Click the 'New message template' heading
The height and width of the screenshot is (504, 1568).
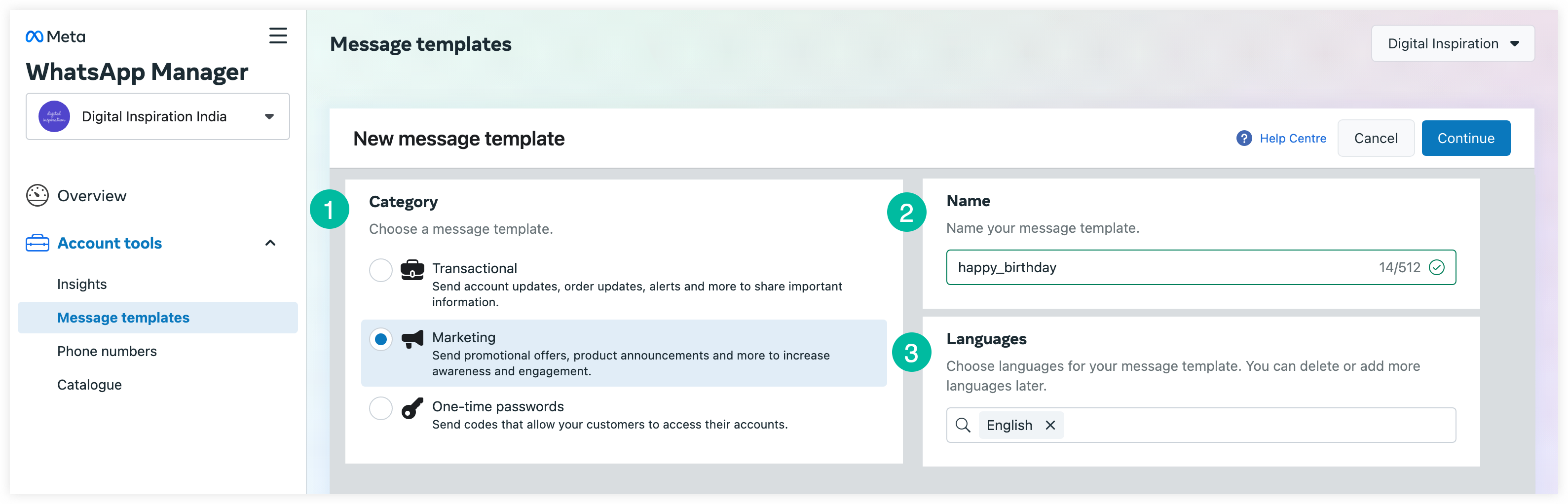(x=459, y=139)
